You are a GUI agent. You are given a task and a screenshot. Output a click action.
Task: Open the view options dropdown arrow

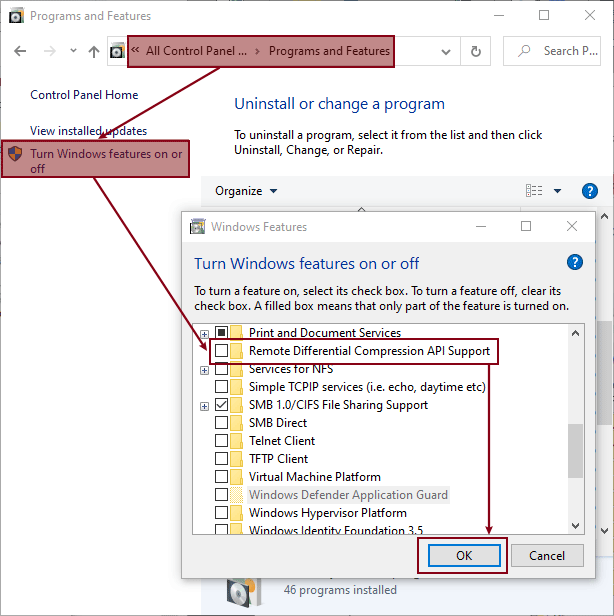(557, 191)
